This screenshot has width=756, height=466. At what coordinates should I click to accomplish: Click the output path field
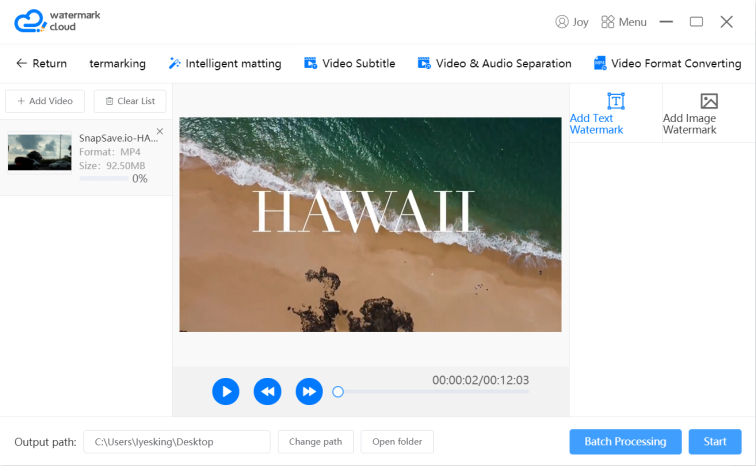coord(177,442)
